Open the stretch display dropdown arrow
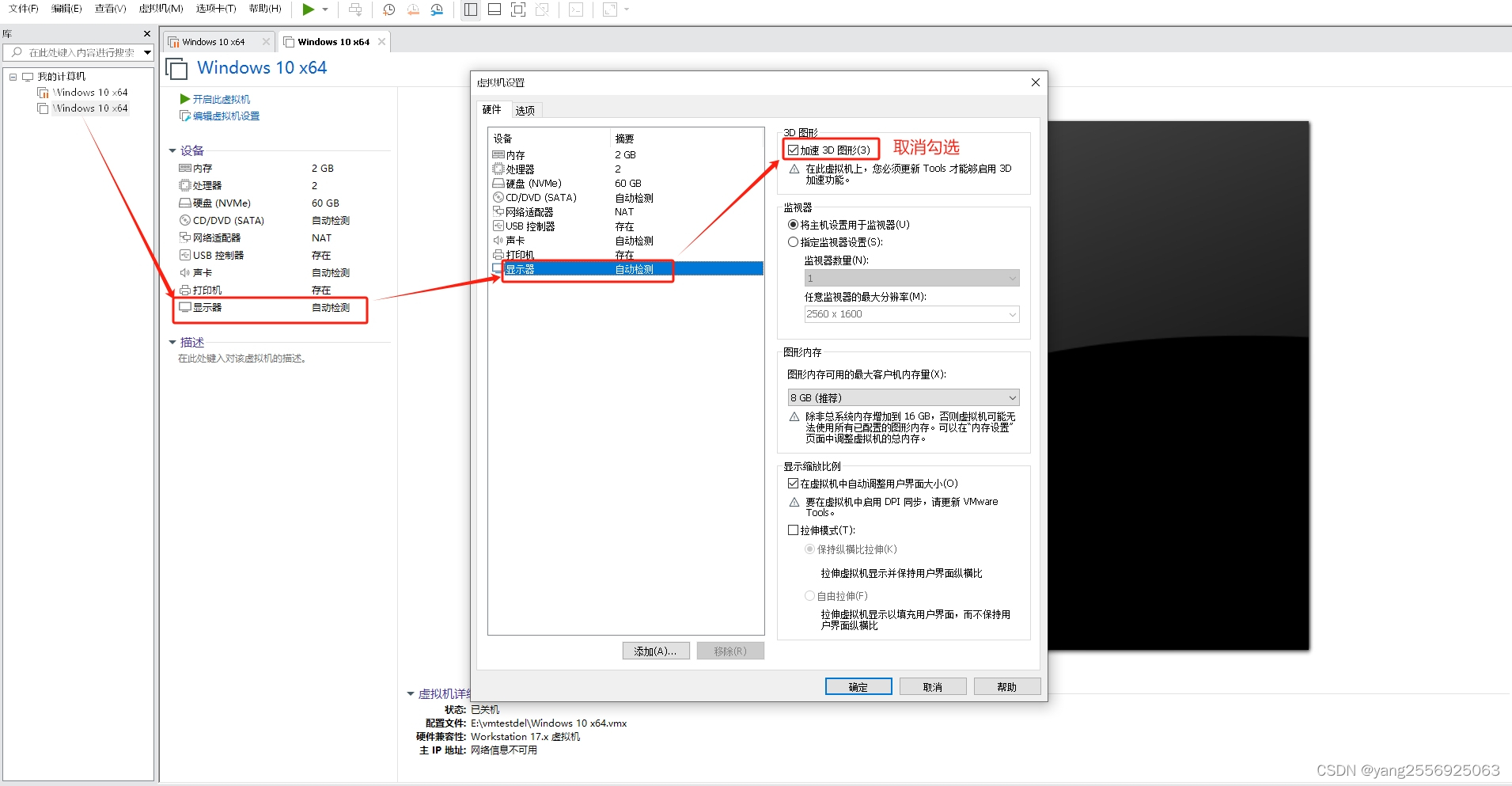This screenshot has height=786, width=1512. [627, 9]
